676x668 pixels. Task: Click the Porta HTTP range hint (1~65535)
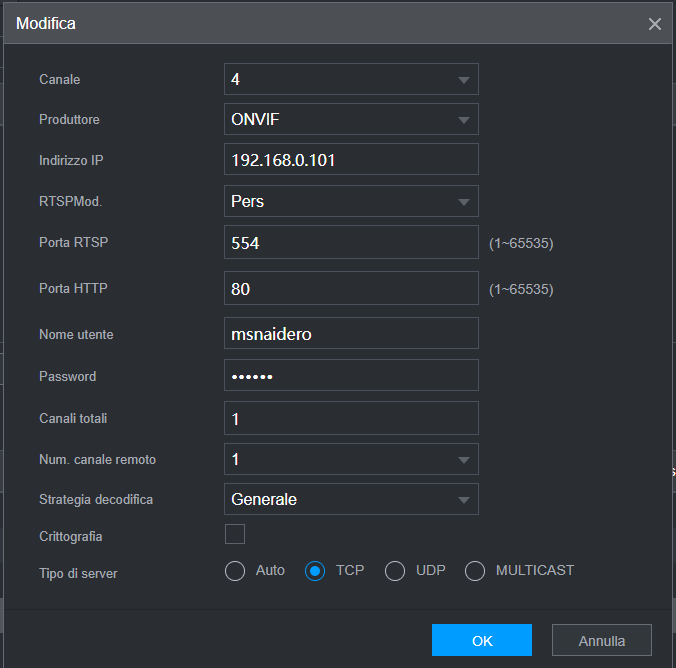[x=521, y=289]
